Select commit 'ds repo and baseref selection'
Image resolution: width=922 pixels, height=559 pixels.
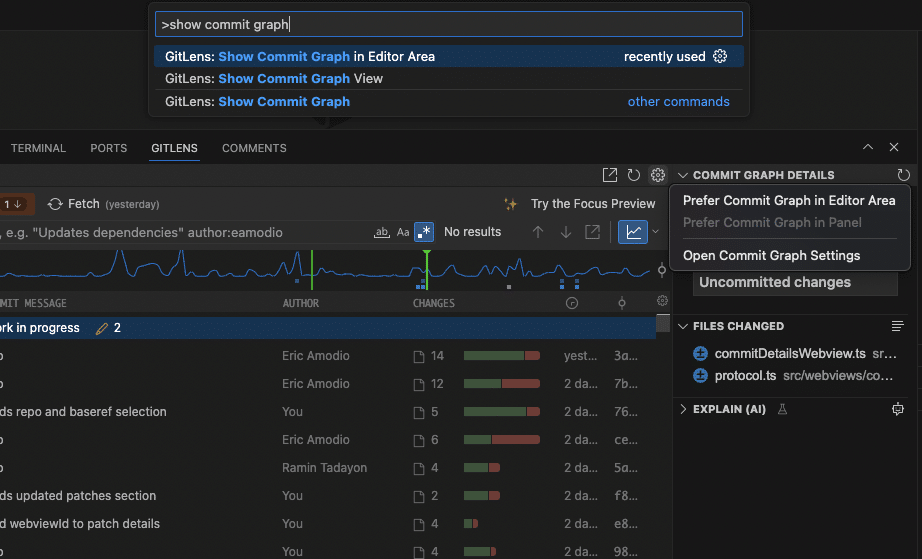pyautogui.click(x=83, y=411)
